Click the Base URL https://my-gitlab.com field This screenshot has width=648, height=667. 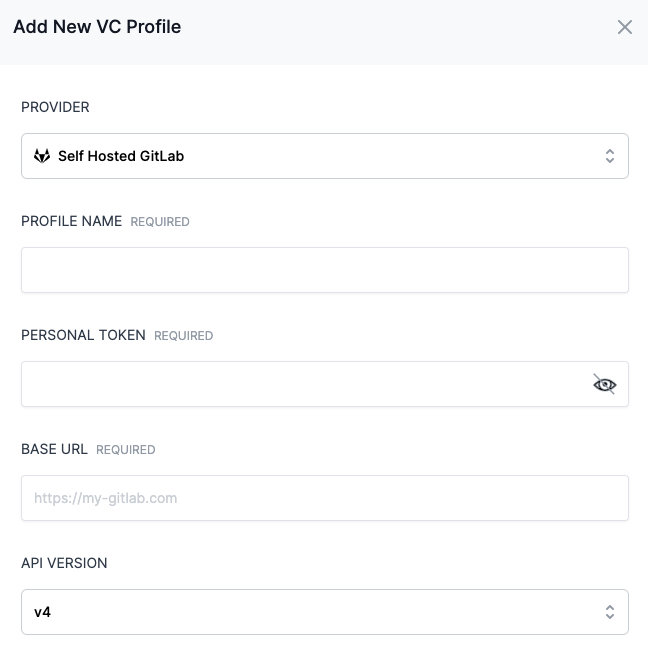click(x=324, y=498)
